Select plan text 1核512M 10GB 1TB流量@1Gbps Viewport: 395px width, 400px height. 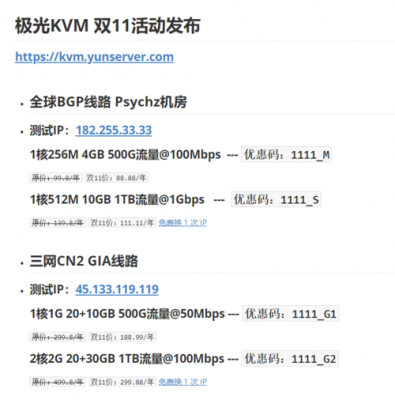coord(117,200)
